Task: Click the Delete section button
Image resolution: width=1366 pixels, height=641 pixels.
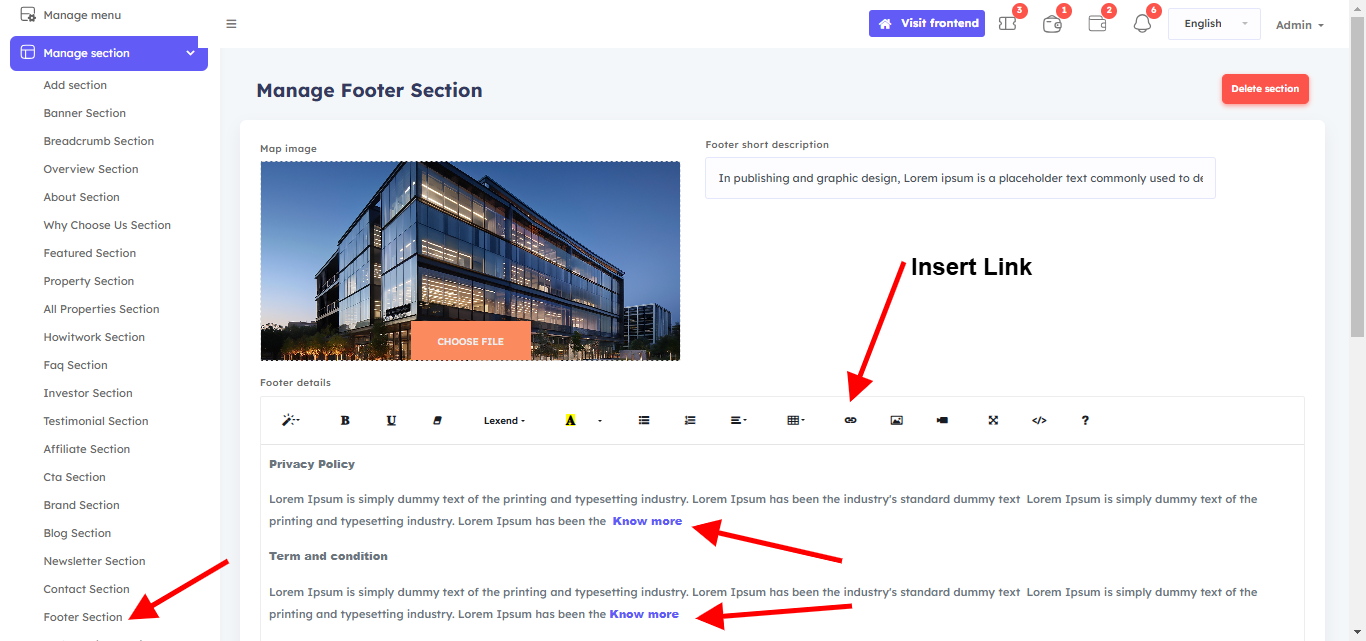Action: (1264, 89)
